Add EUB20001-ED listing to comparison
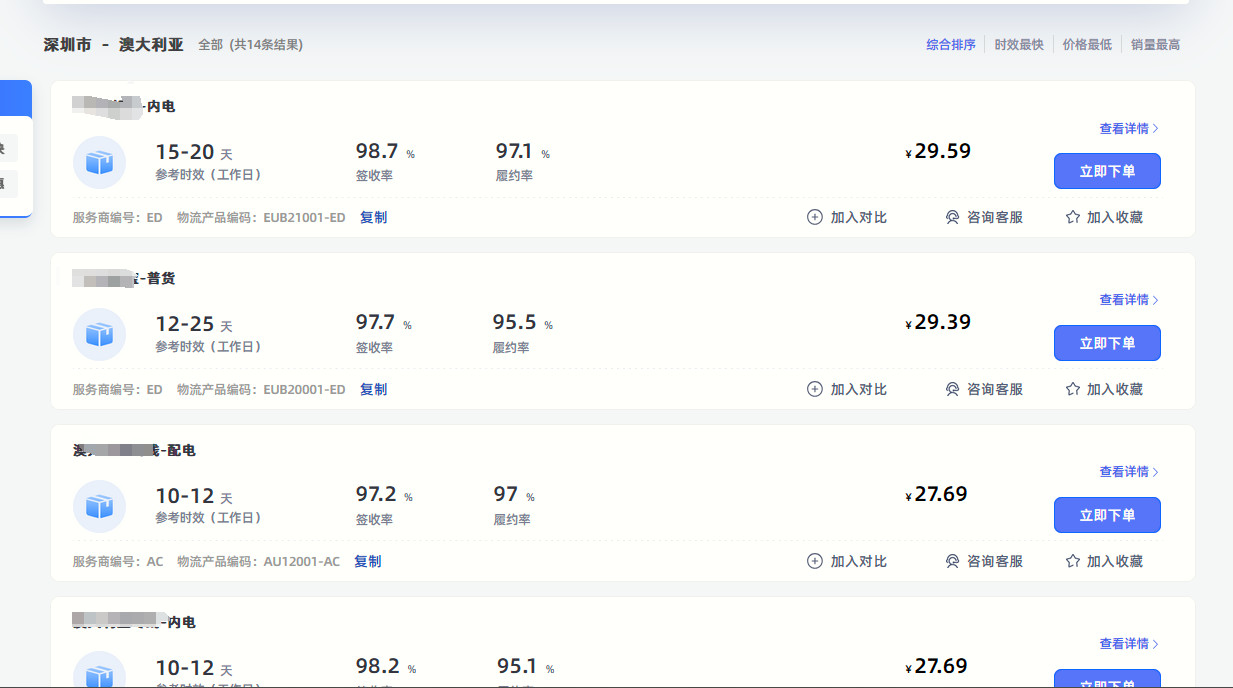The height and width of the screenshot is (688, 1233). (847, 389)
